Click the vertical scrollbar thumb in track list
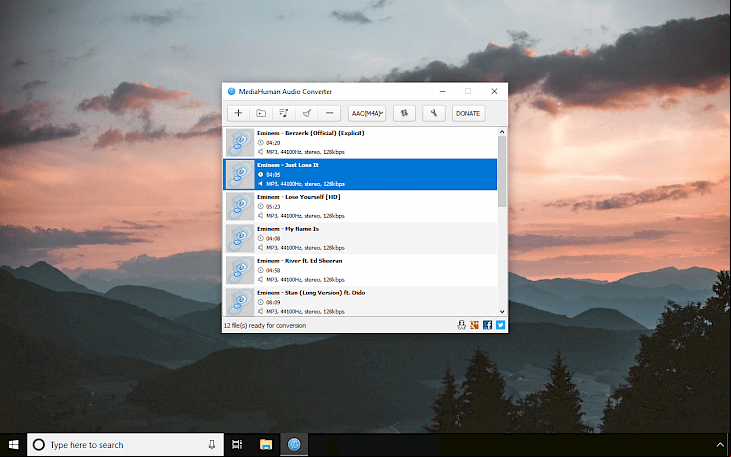 [x=502, y=171]
